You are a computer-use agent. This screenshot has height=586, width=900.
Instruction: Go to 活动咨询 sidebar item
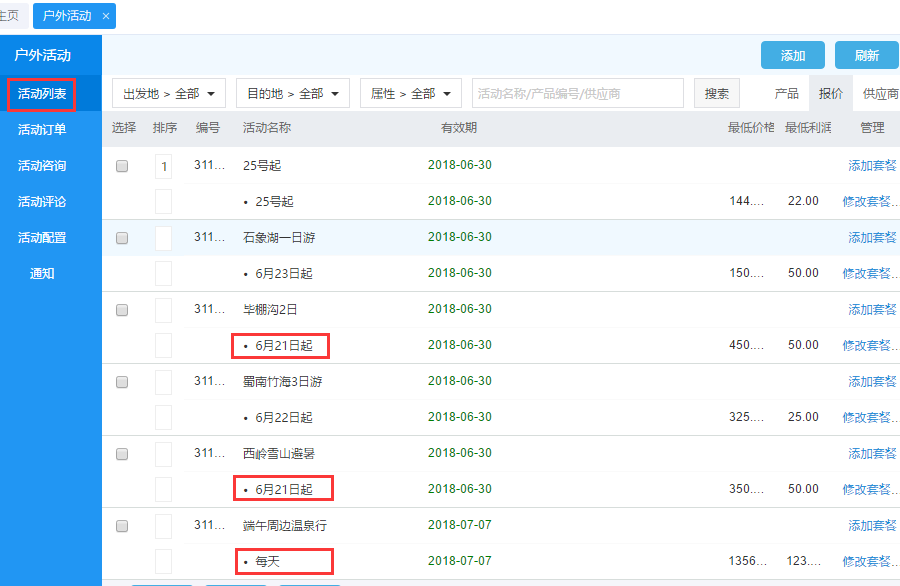click(42, 166)
